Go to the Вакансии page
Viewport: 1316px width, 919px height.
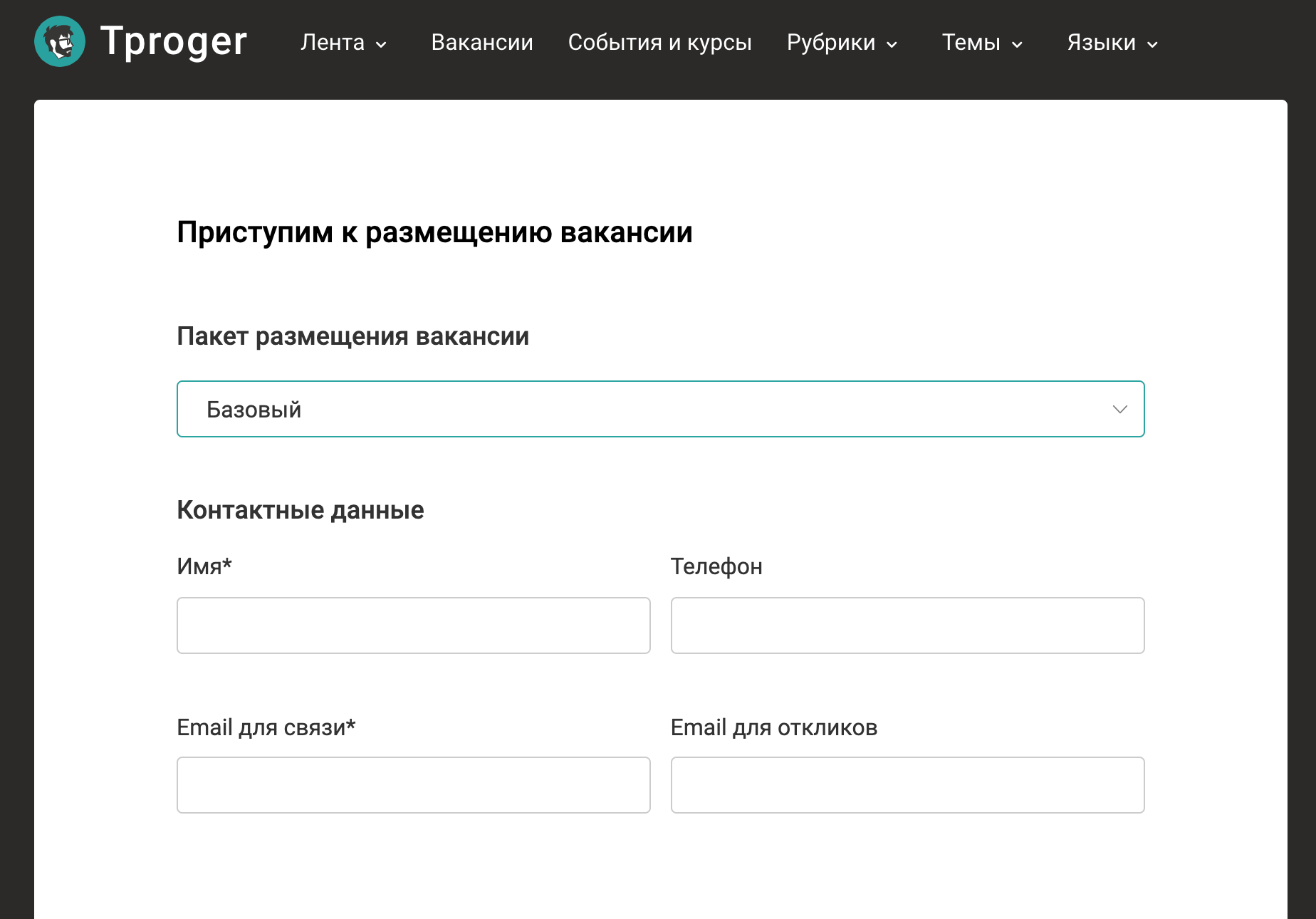482,43
